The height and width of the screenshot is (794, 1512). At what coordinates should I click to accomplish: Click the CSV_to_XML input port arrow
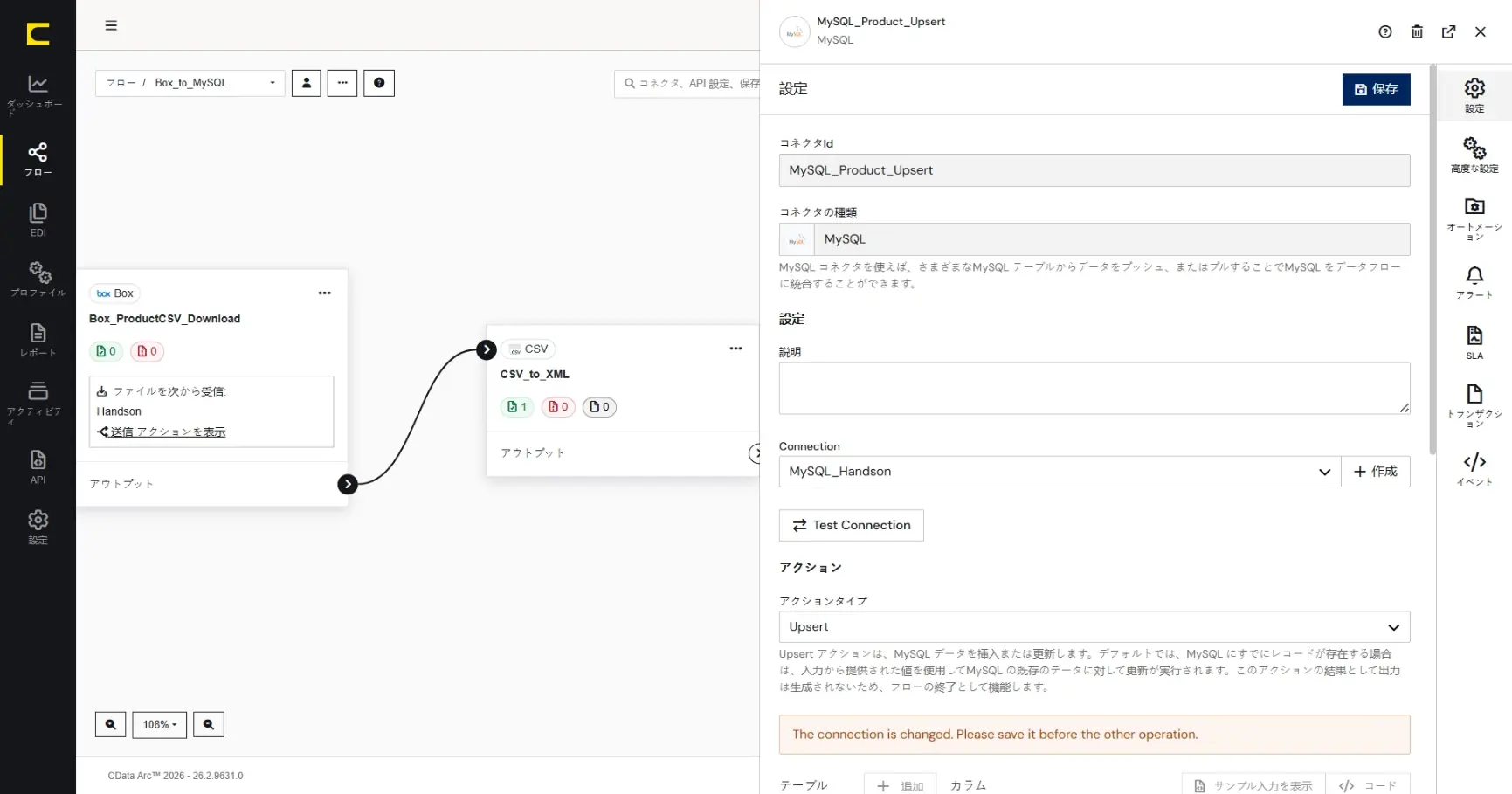coord(487,349)
